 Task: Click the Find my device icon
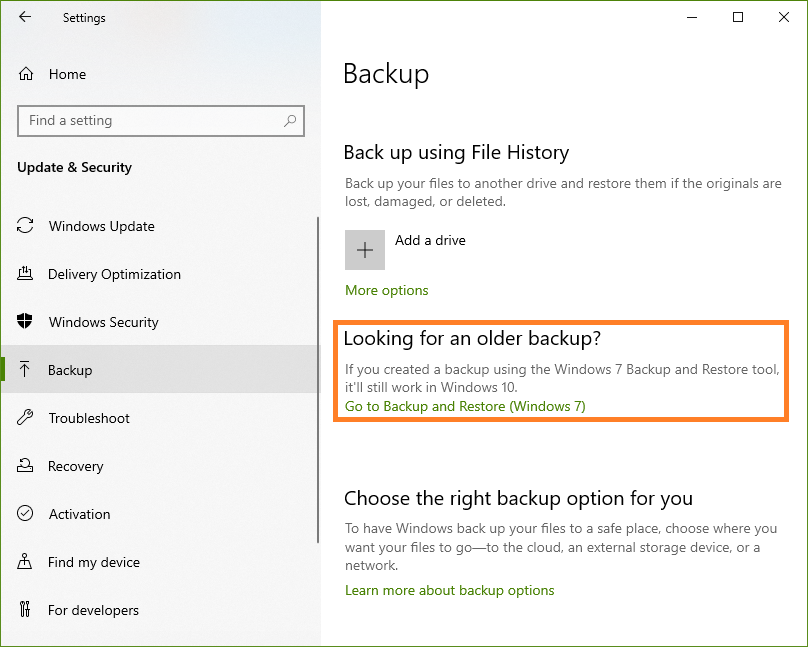pyautogui.click(x=25, y=561)
